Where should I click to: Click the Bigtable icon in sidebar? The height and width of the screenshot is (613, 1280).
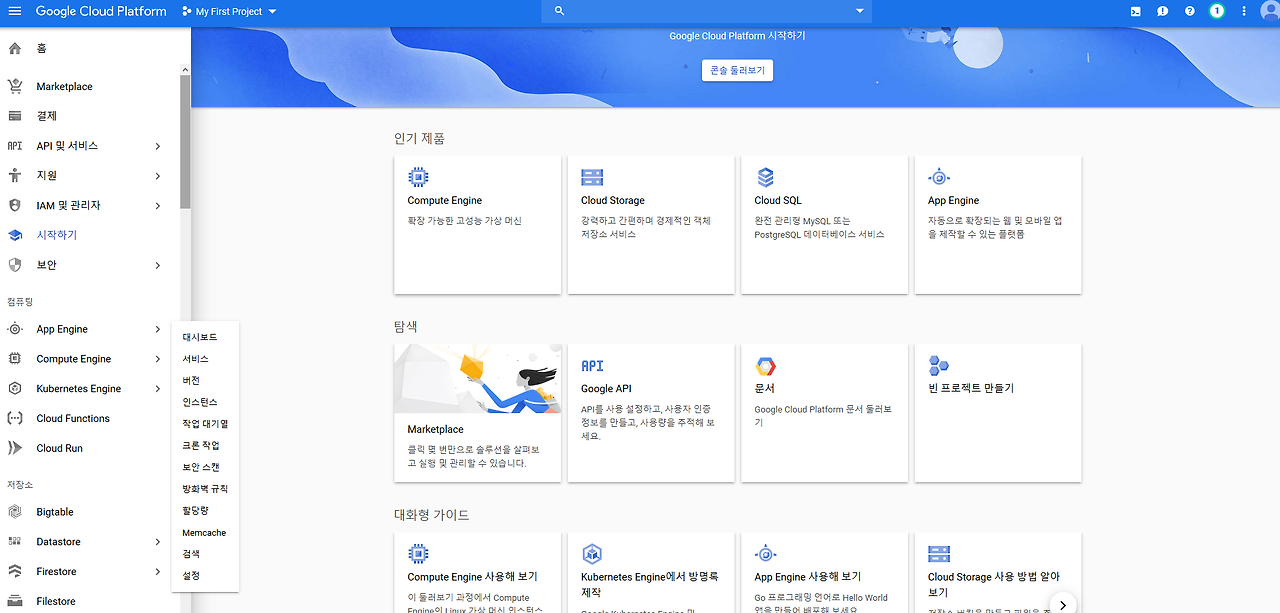tap(15, 512)
